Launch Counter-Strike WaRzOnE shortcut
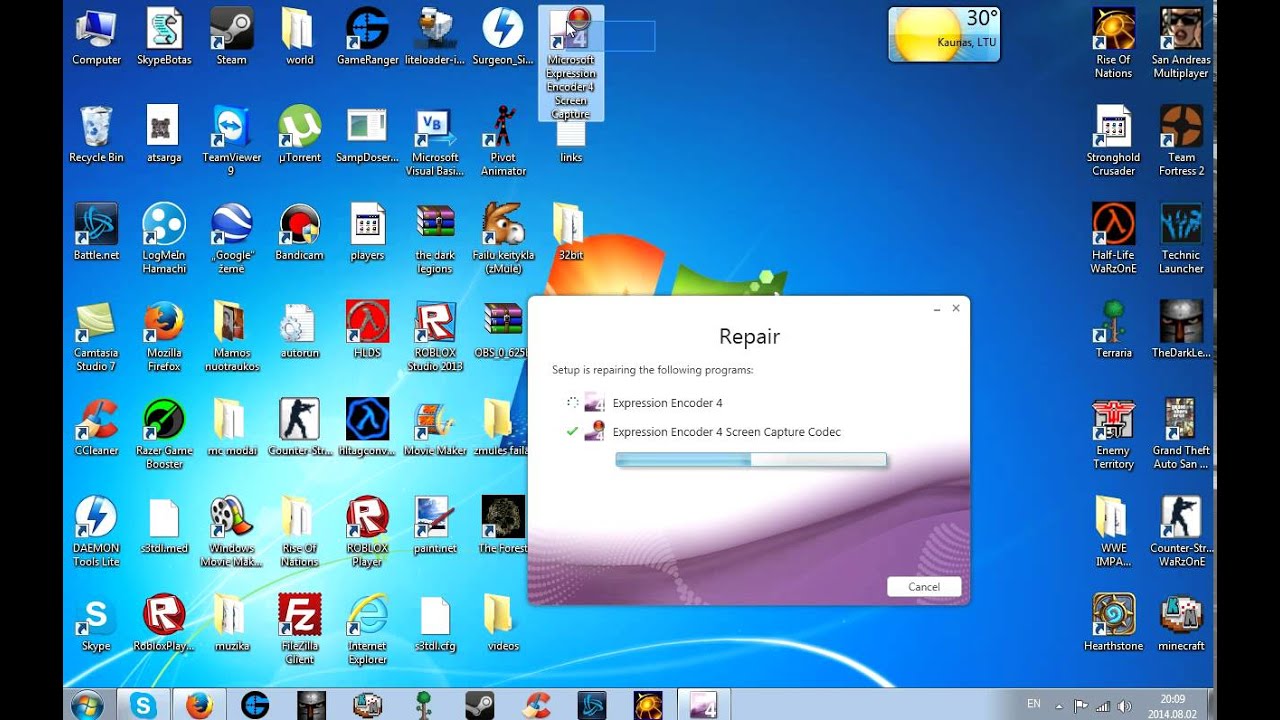Image resolution: width=1280 pixels, height=720 pixels. (x=1181, y=532)
